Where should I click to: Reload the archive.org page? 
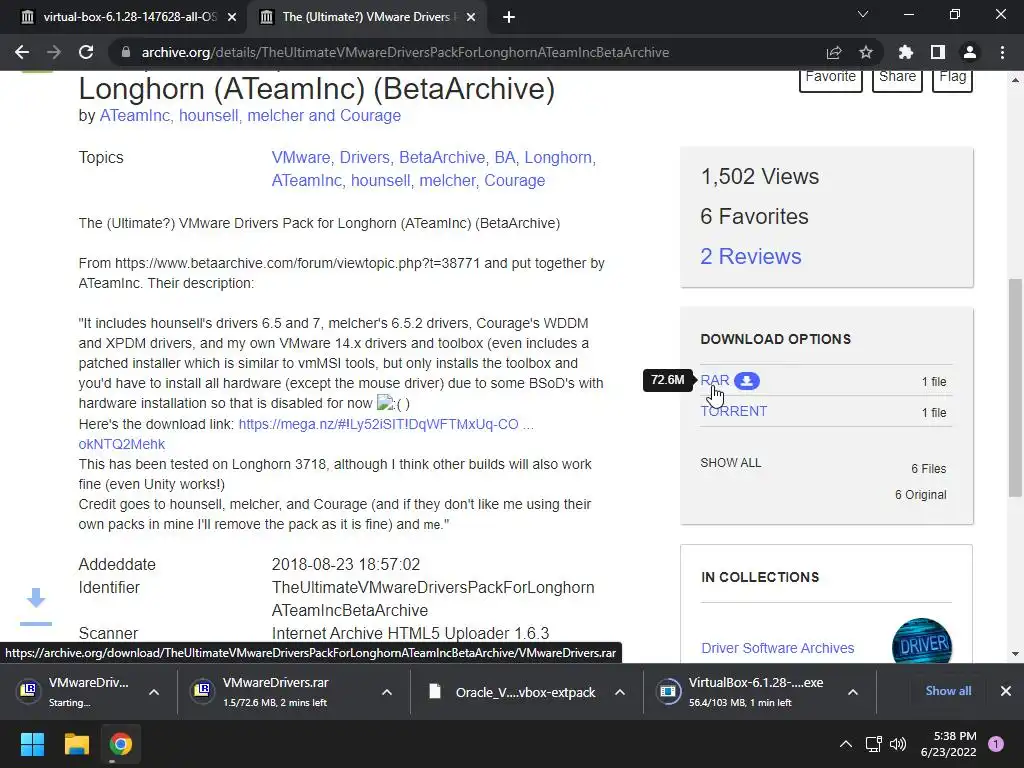[x=86, y=52]
